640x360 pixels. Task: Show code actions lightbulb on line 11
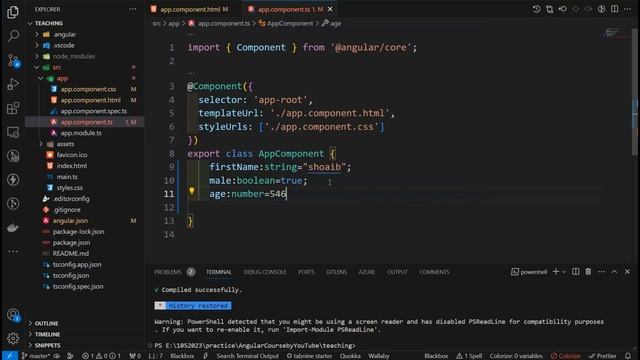(x=191, y=190)
